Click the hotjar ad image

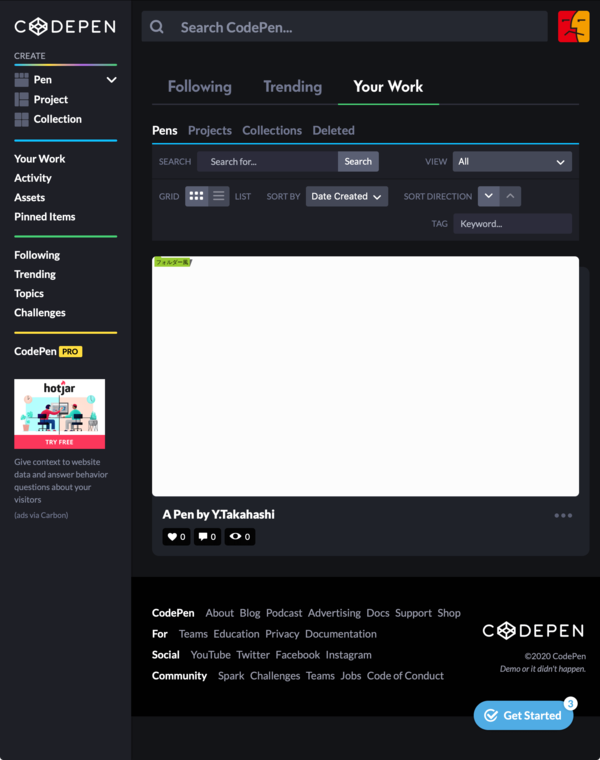coord(60,414)
